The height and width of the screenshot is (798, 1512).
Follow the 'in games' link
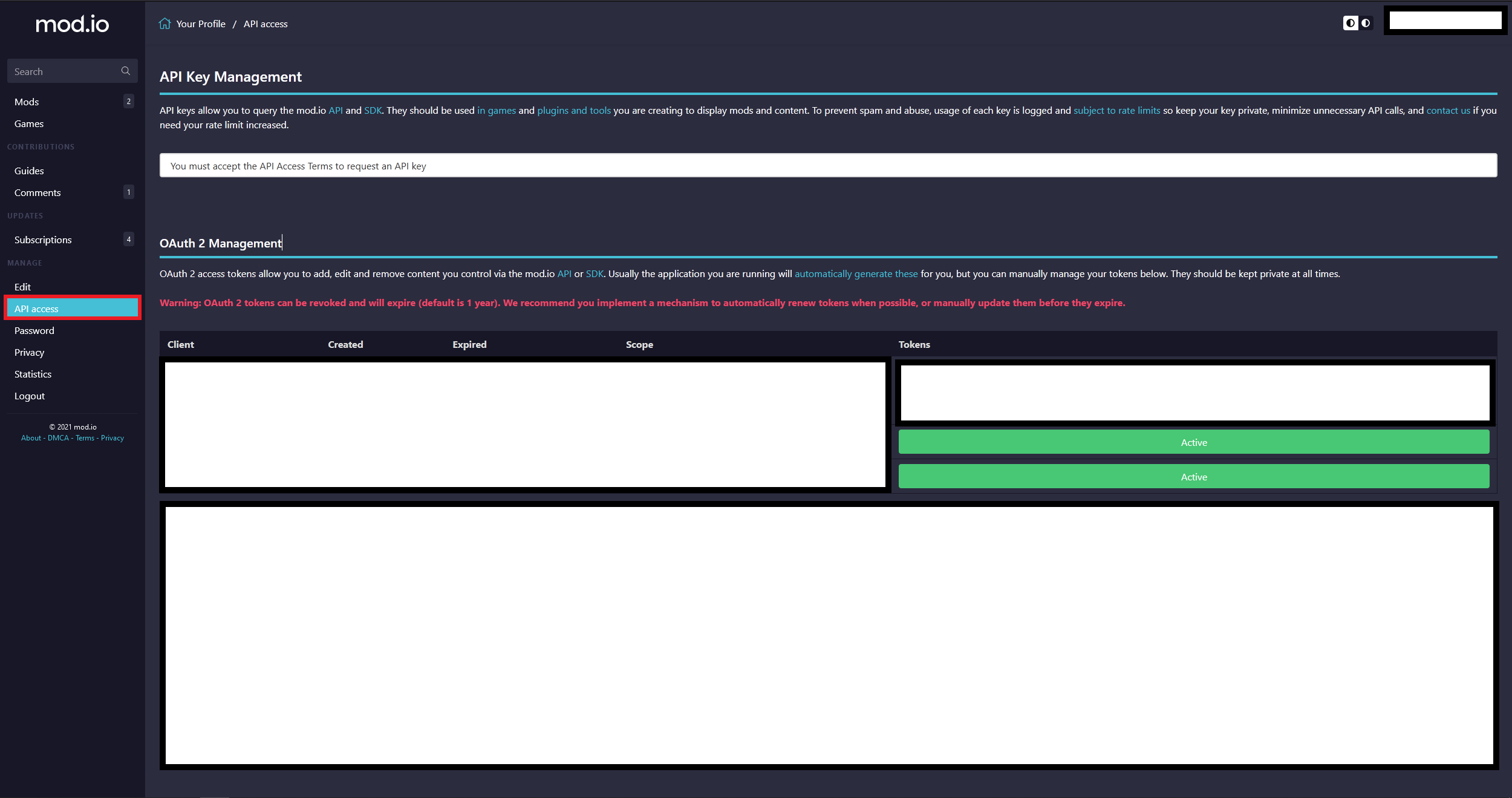tap(497, 110)
